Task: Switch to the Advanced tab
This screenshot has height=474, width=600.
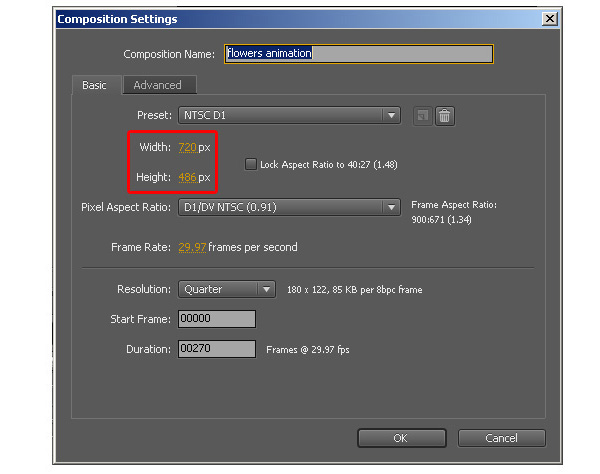Action: click(158, 85)
